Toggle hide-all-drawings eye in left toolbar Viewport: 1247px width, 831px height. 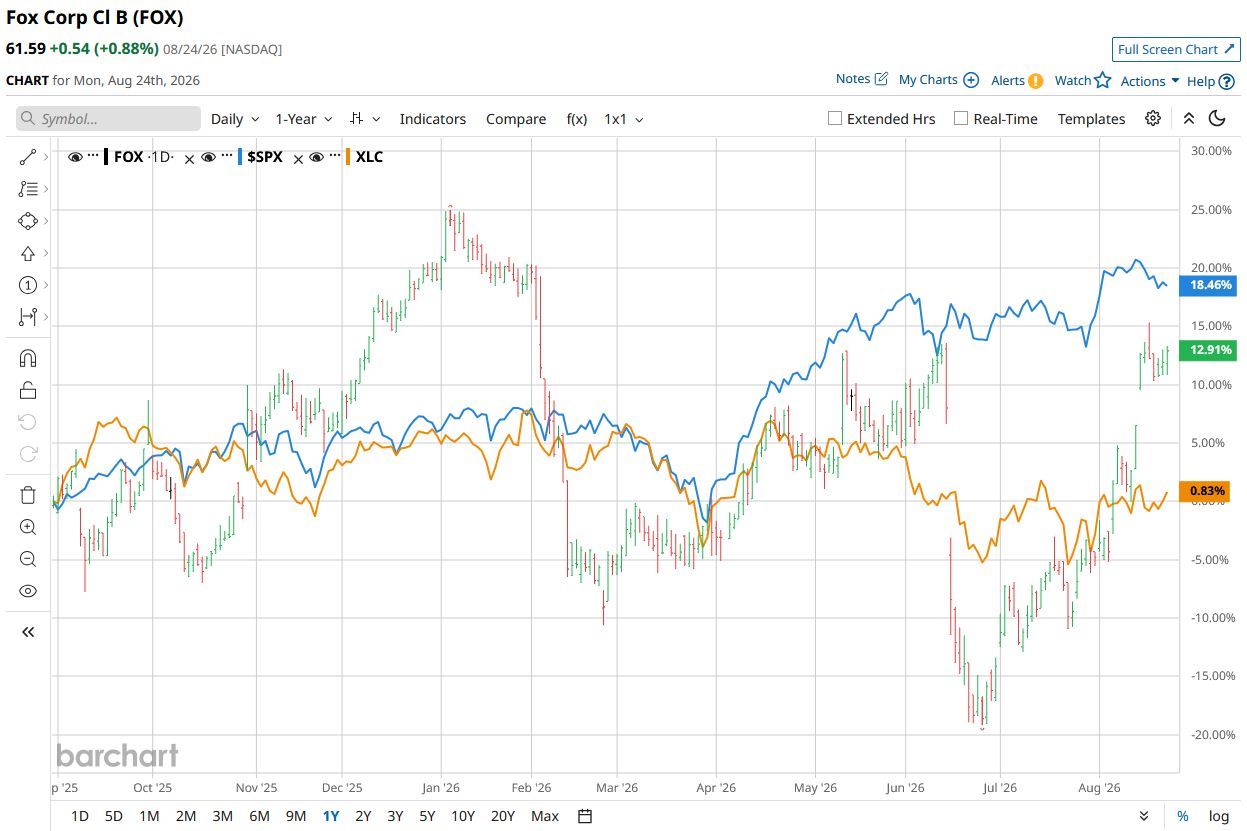coord(27,591)
